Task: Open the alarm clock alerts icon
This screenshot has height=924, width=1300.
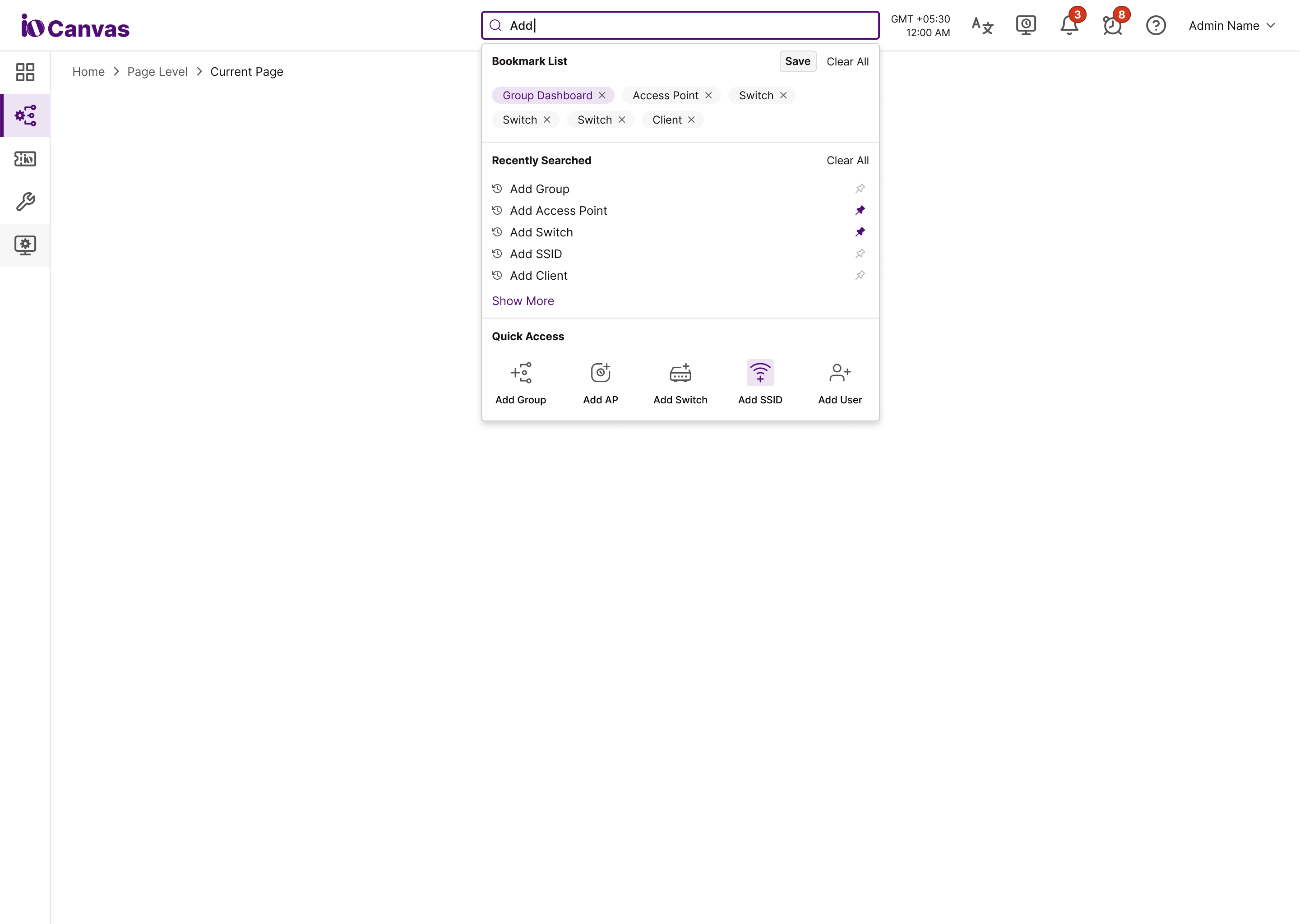Action: [1112, 26]
